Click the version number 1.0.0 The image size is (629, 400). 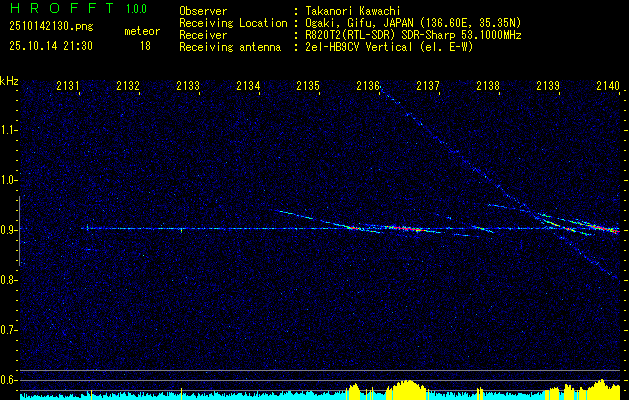(x=136, y=9)
